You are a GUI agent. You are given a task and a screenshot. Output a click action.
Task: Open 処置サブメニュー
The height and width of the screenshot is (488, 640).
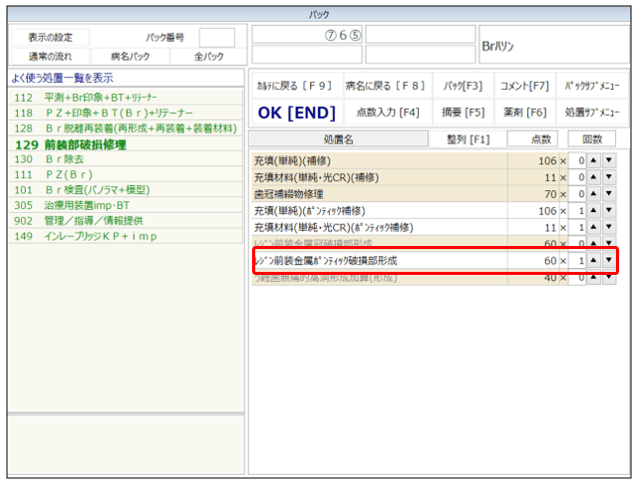tap(591, 111)
